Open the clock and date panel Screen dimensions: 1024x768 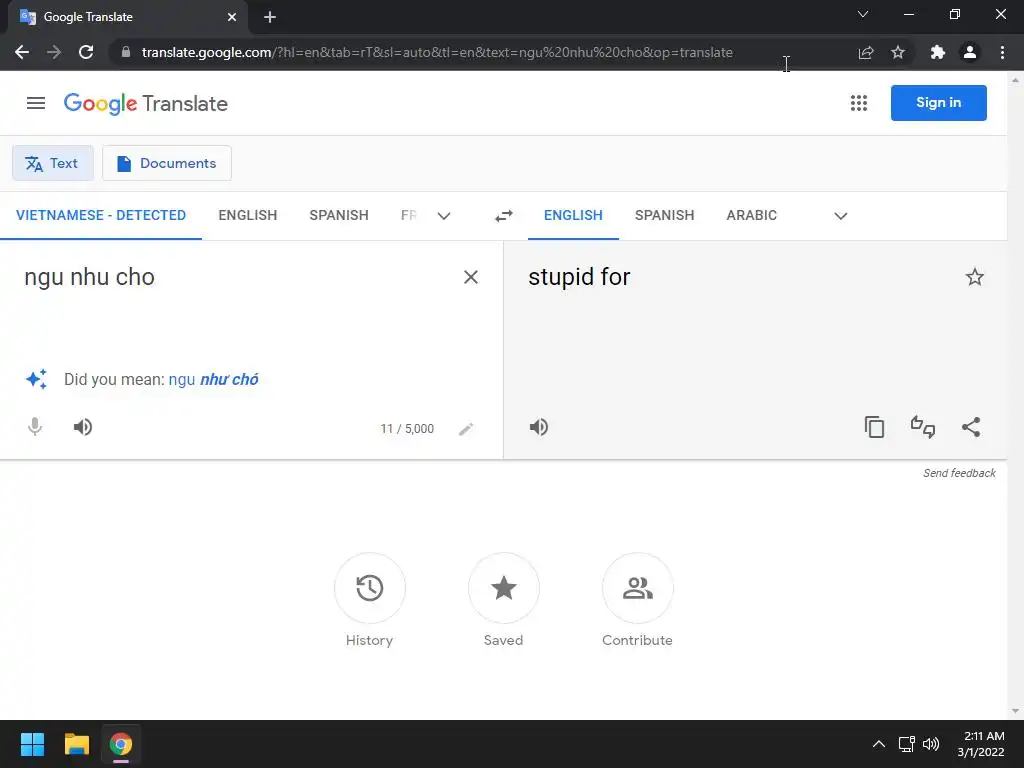pyautogui.click(x=981, y=744)
